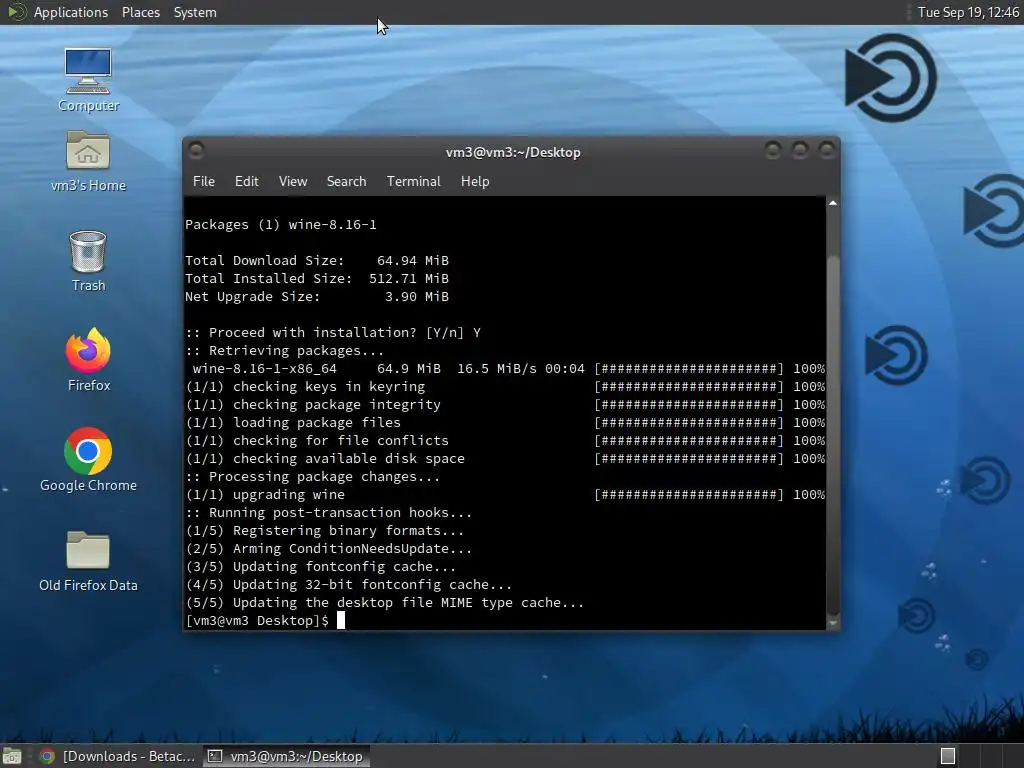The height and width of the screenshot is (768, 1024).
Task: Click the terminal title vm3@vm3:~/Desktop
Action: pos(513,152)
